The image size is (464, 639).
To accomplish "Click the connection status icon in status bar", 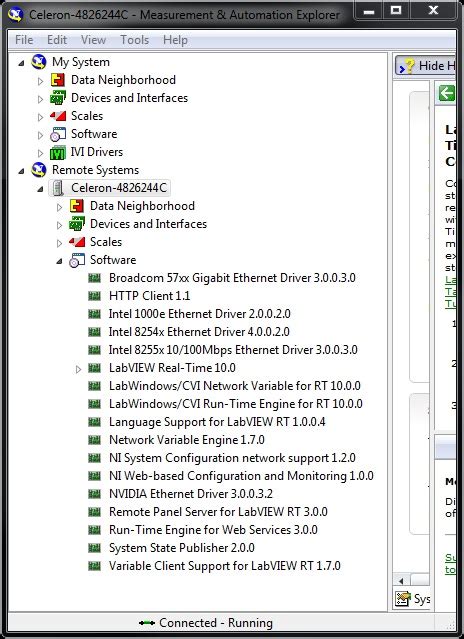I will click(x=147, y=623).
